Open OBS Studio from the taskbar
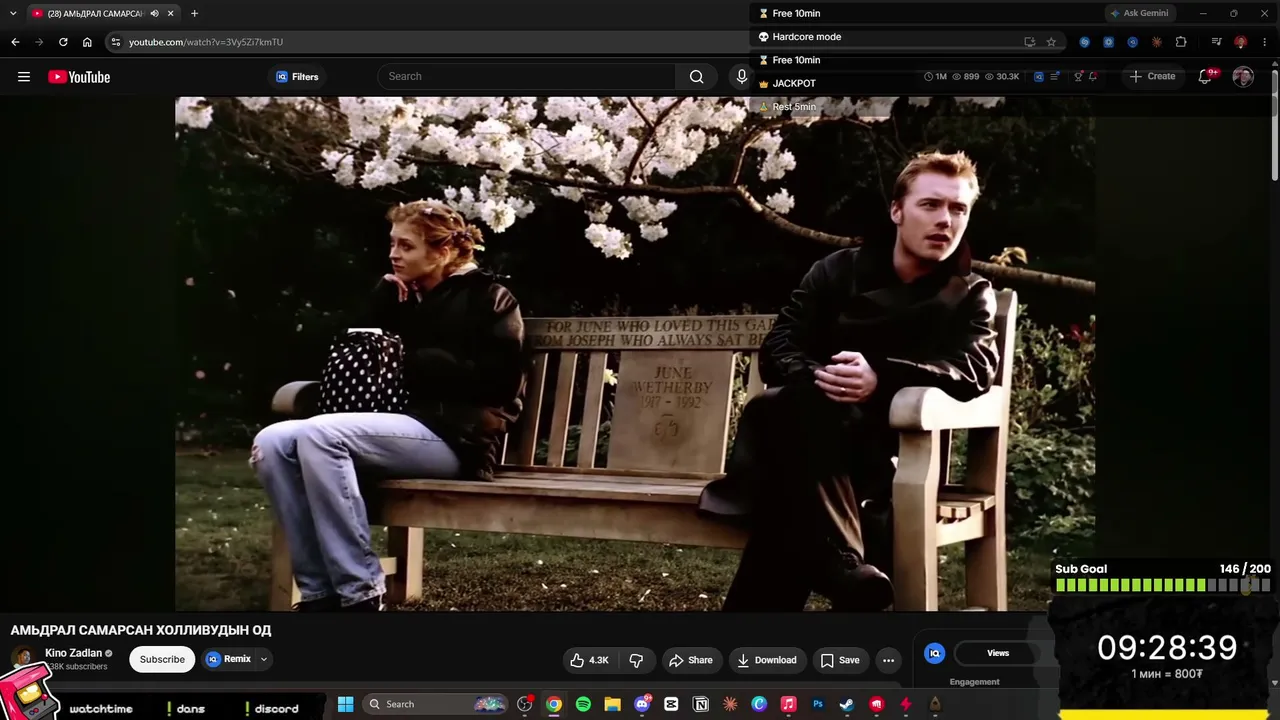Viewport: 1280px width, 720px height. coord(524,704)
